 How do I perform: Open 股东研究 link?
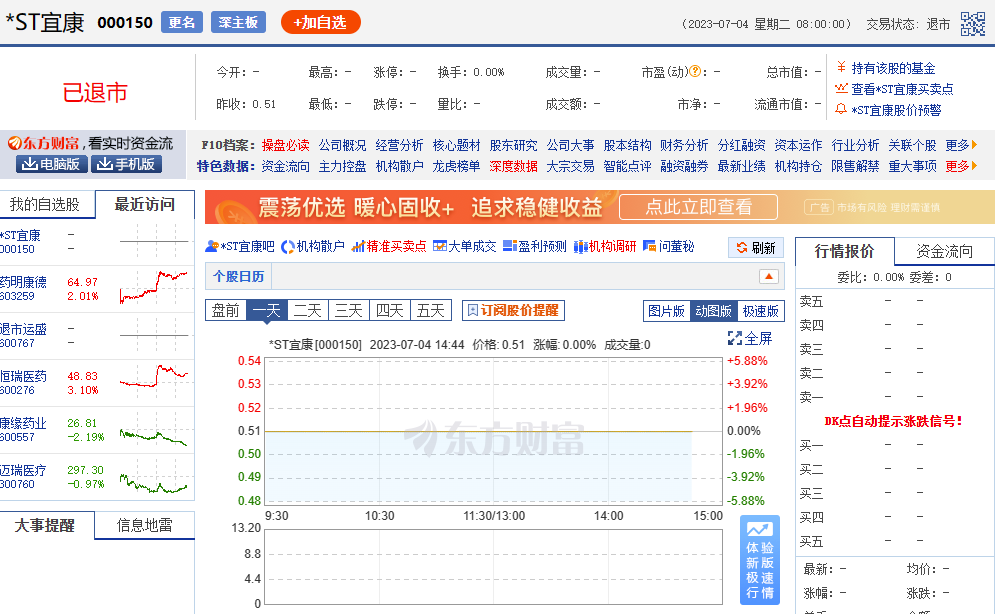coord(513,145)
